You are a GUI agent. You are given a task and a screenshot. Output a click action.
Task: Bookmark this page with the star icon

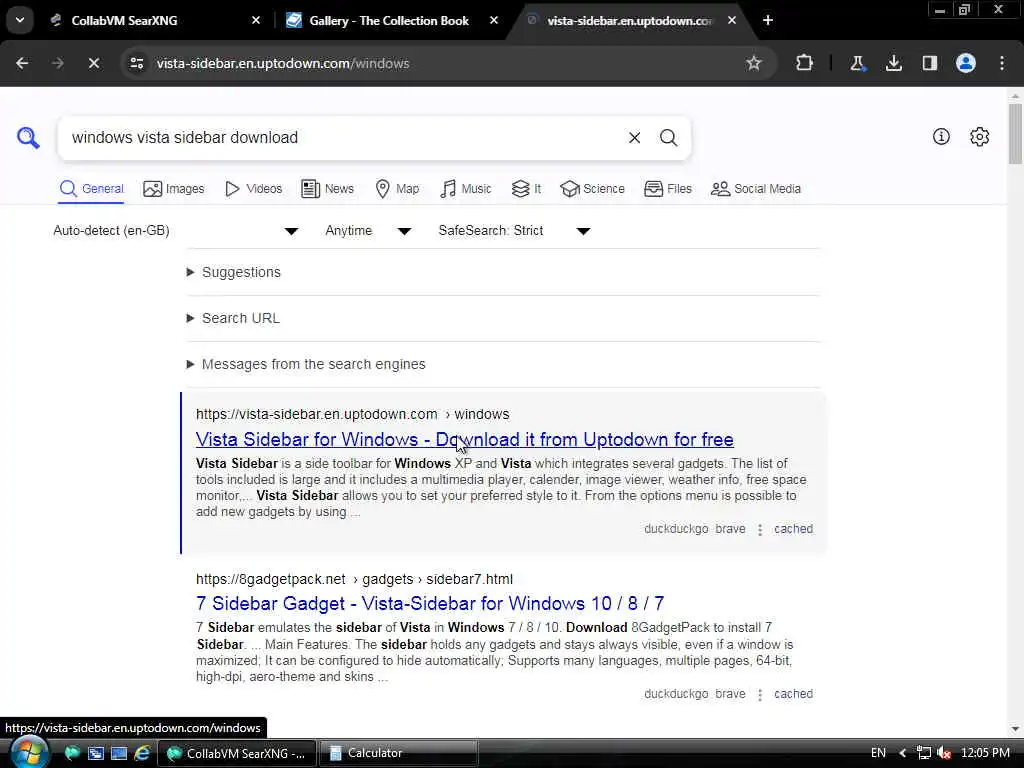pos(754,63)
